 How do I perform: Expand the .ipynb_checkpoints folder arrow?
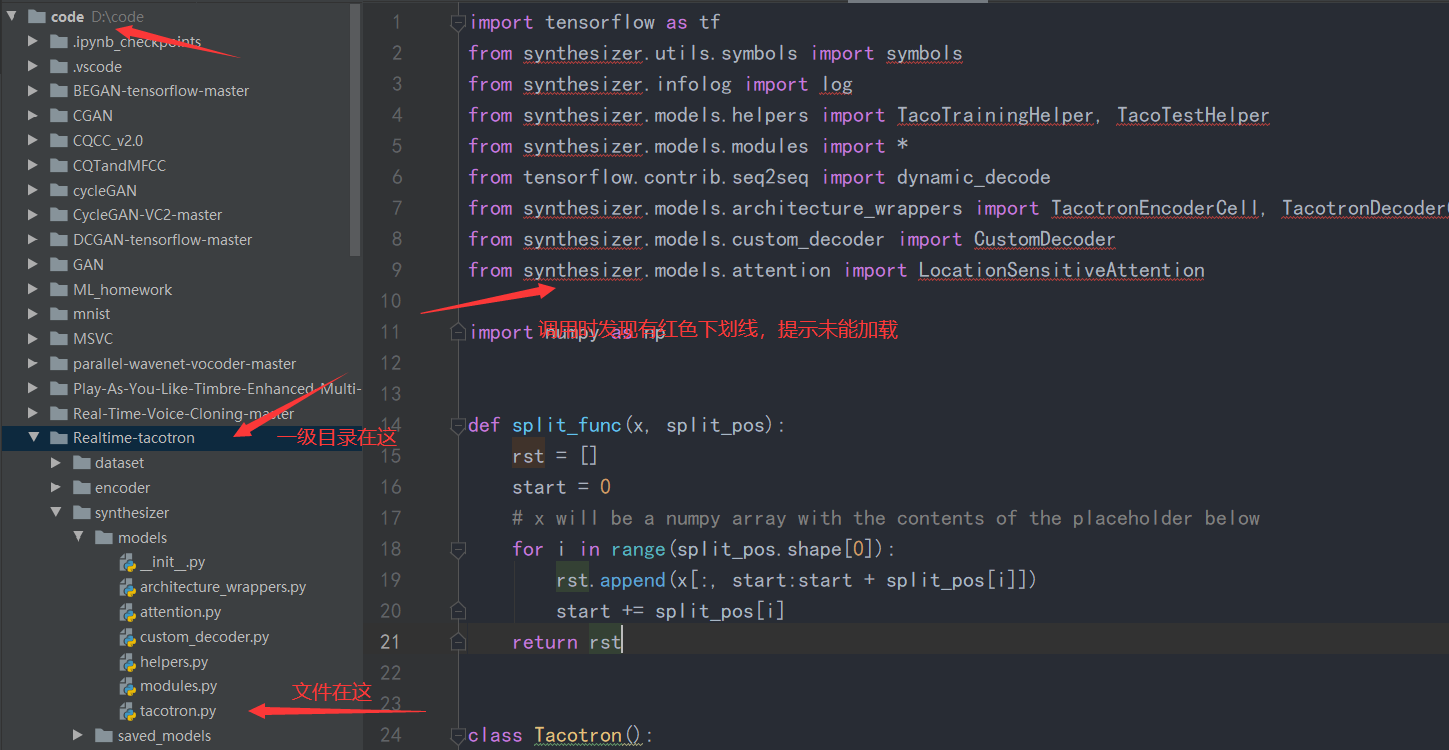point(33,41)
